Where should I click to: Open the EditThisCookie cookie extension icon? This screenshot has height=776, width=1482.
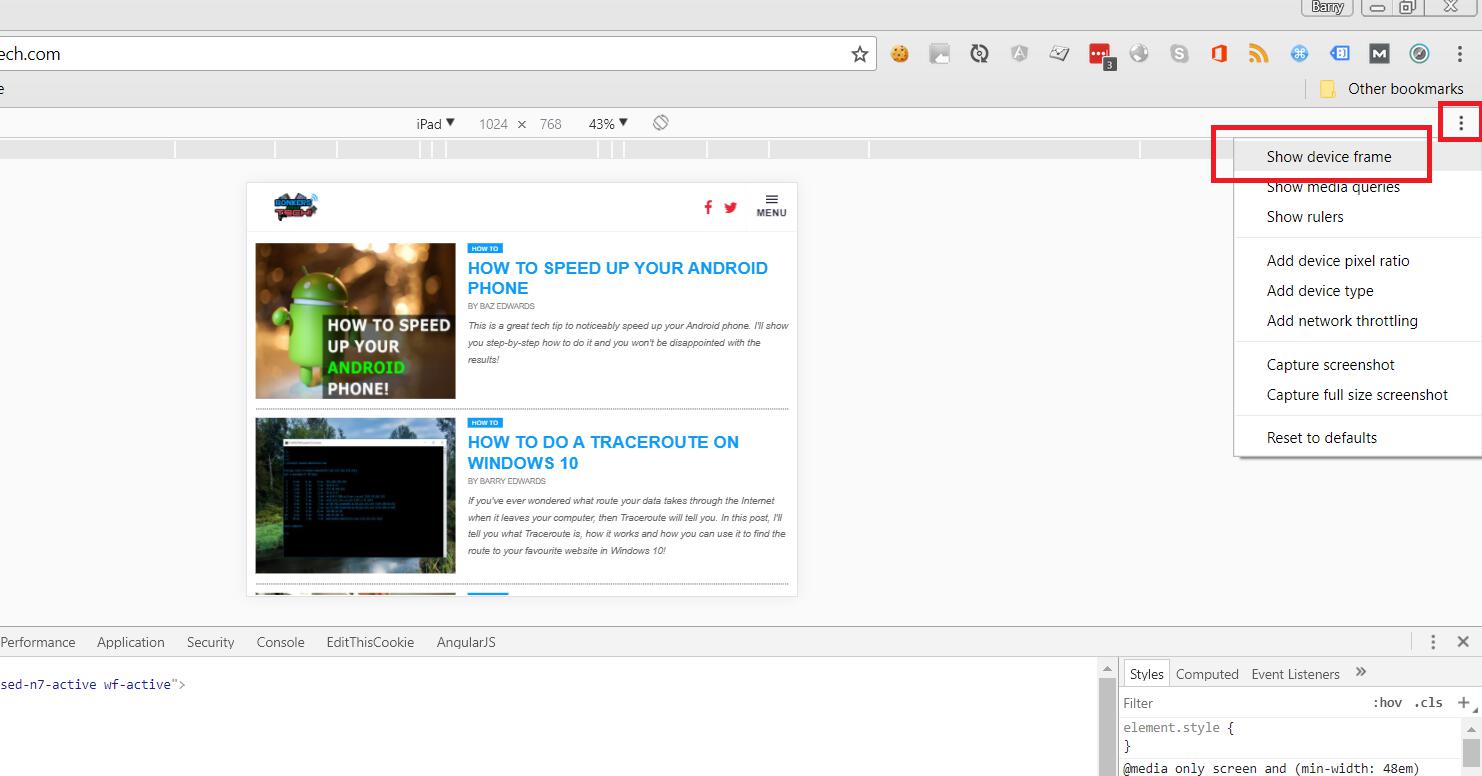click(900, 54)
